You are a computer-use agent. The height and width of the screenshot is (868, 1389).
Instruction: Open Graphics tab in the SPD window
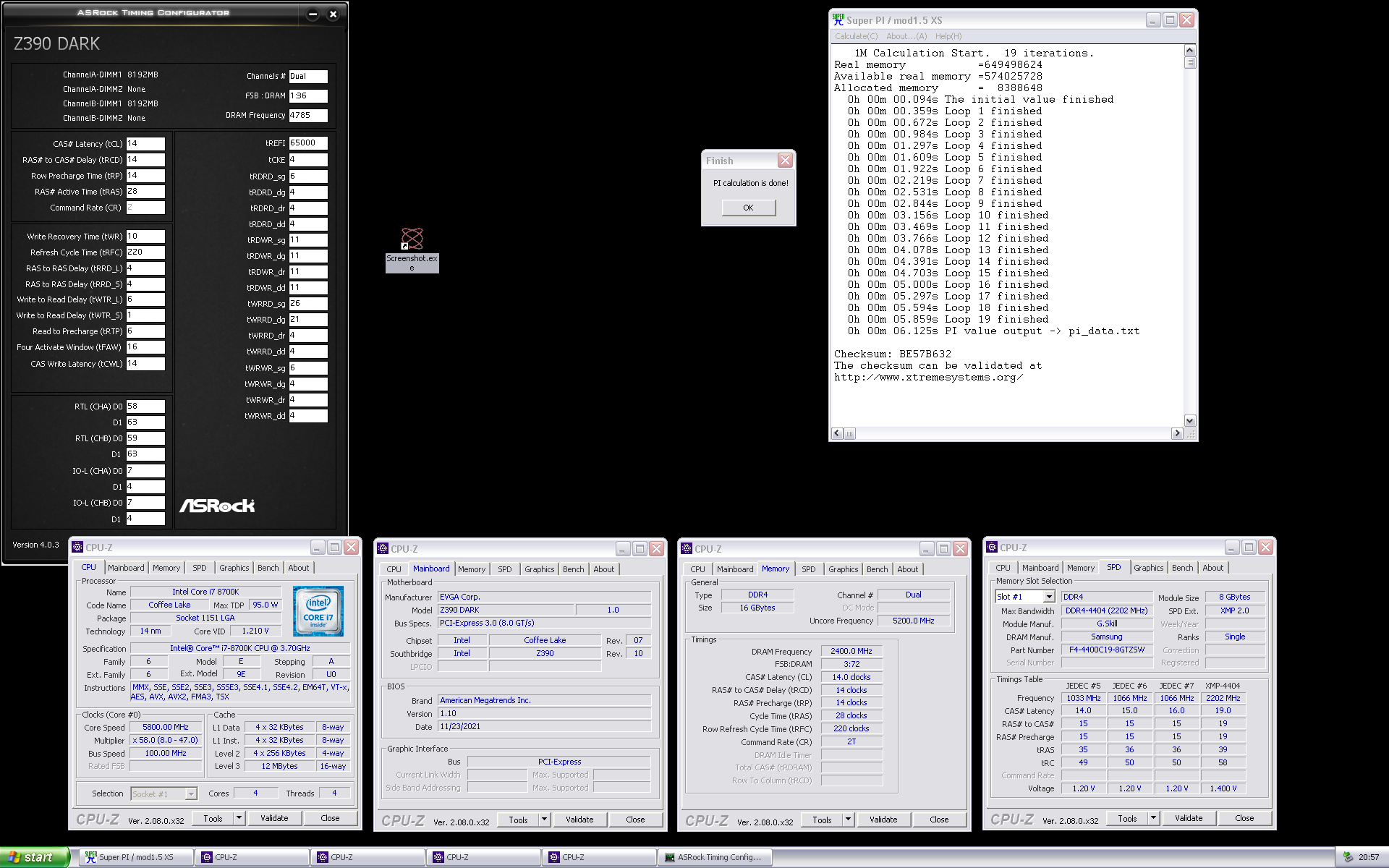1149,568
